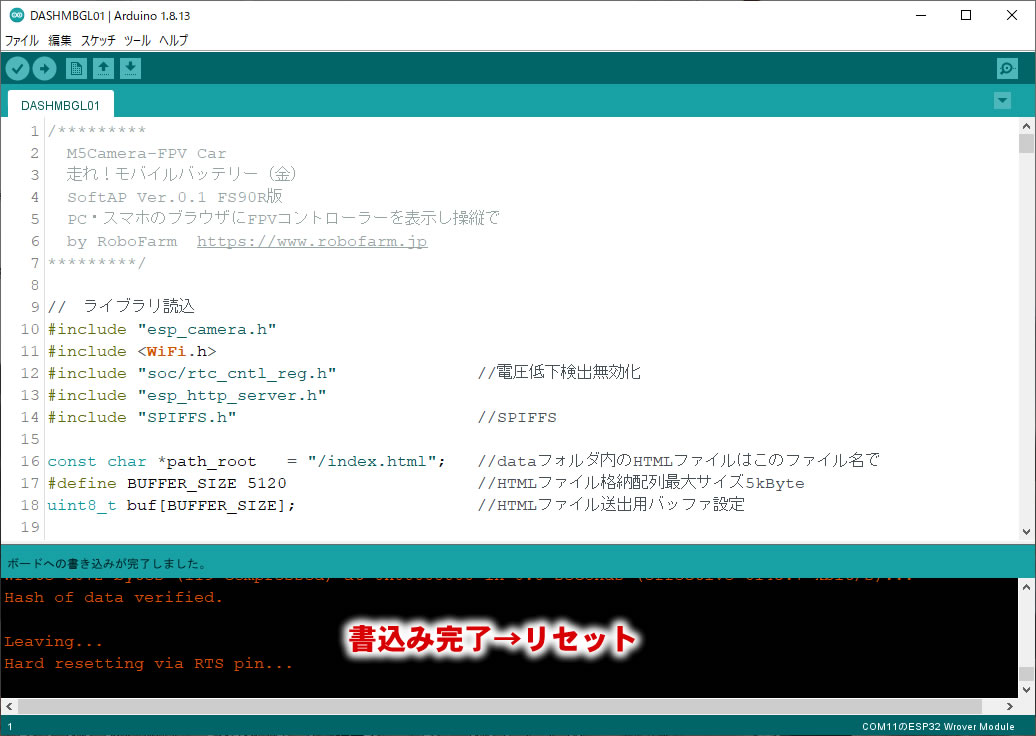Click the "Leaving..." console line
1036x736 pixels.
(x=54, y=642)
